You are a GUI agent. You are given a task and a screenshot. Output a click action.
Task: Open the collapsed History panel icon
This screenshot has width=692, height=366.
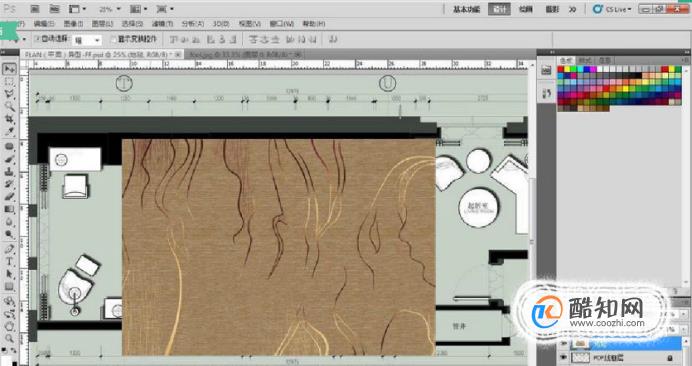[x=546, y=69]
